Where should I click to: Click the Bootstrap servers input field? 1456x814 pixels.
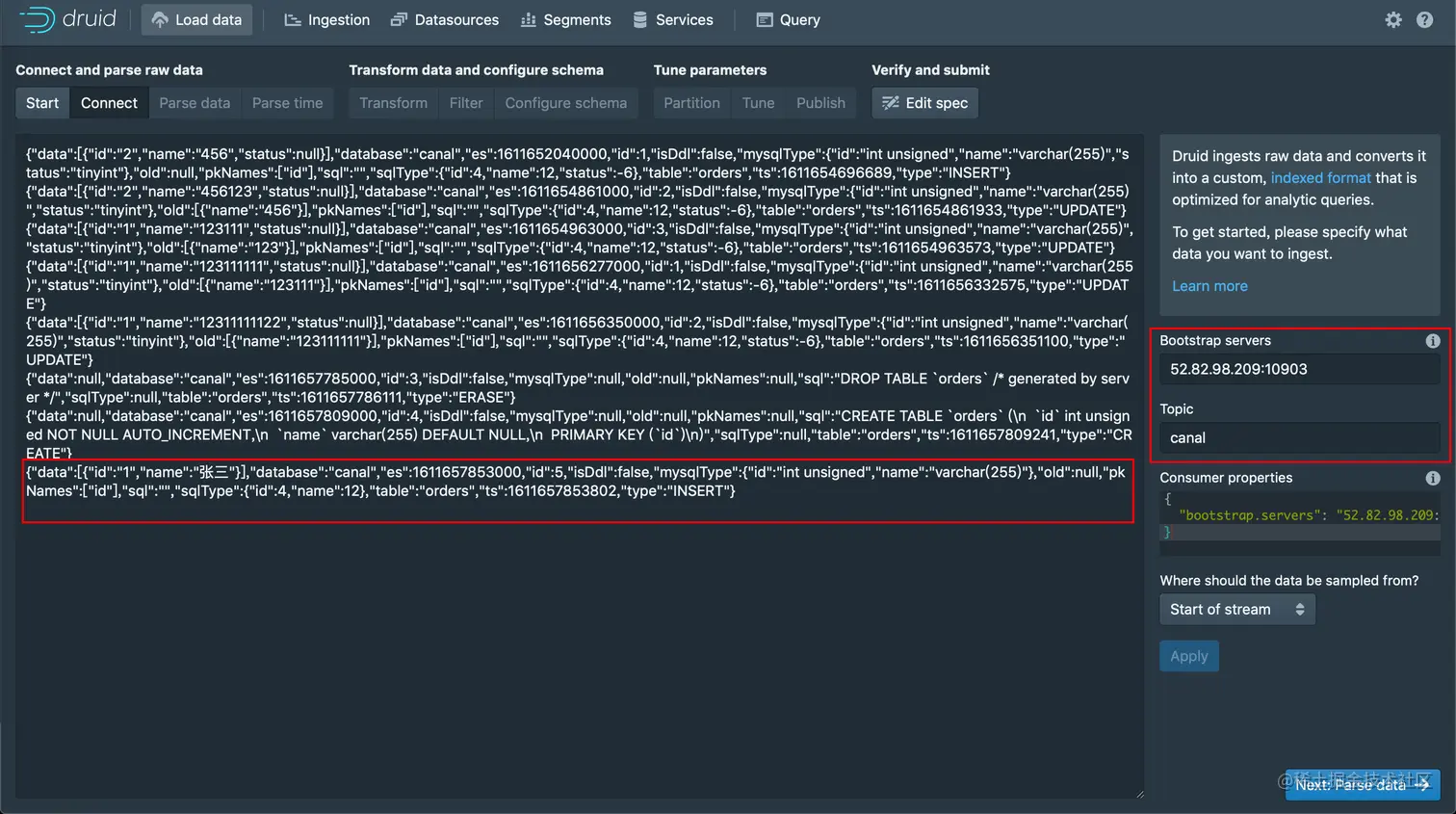(1300, 369)
